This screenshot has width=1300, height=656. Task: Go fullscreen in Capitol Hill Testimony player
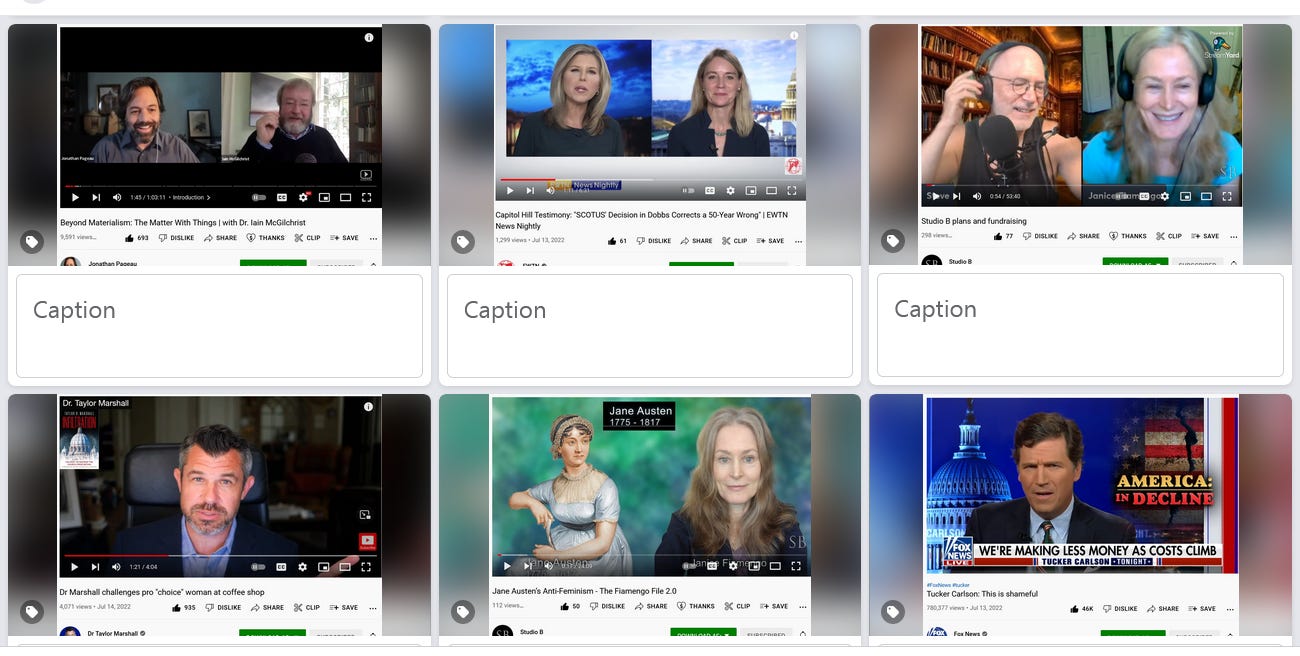point(792,190)
